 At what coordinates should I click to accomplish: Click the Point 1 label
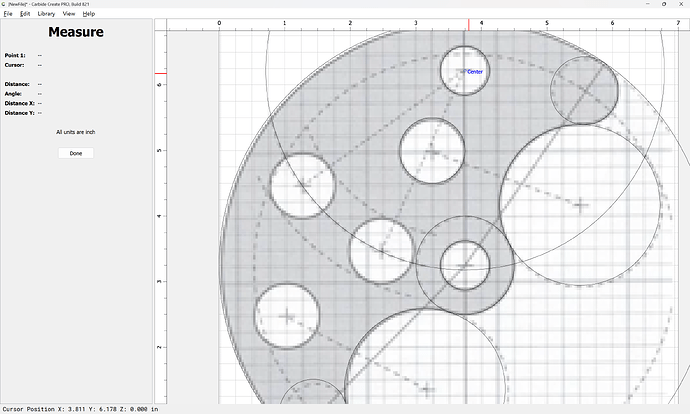[x=15, y=55]
